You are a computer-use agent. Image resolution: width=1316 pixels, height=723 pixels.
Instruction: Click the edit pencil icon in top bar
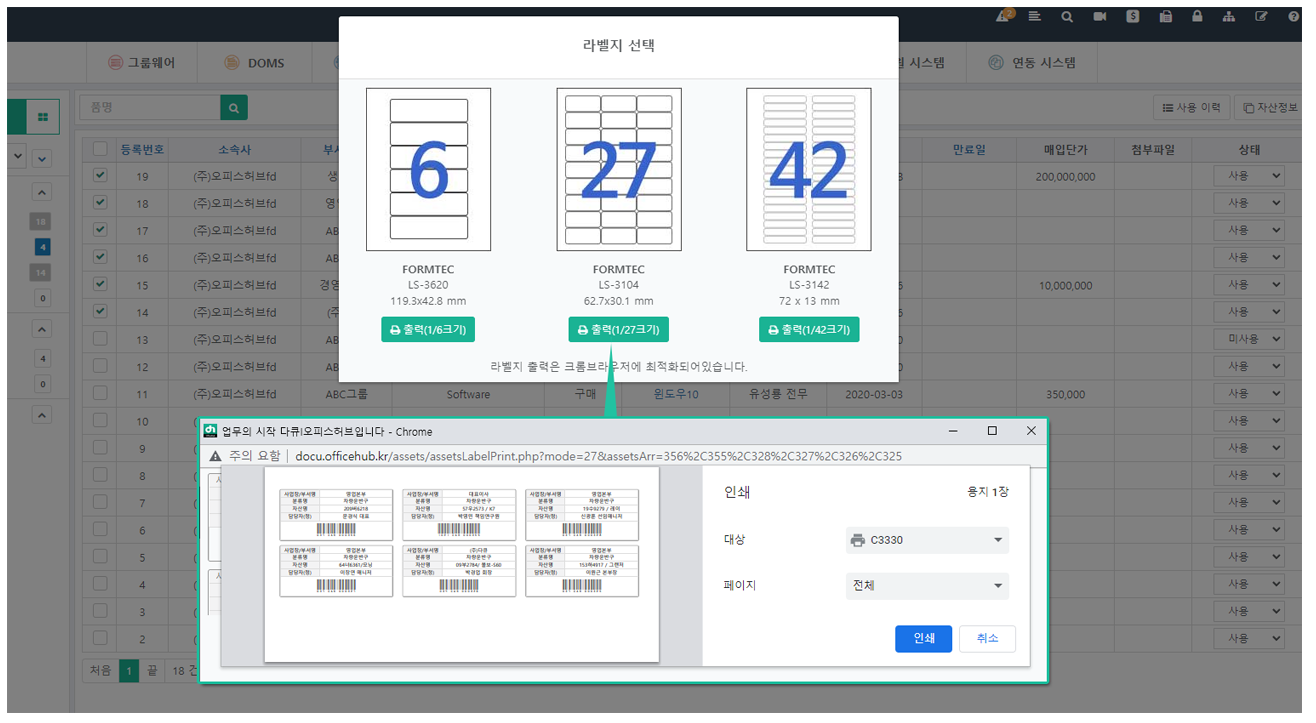pyautogui.click(x=1261, y=16)
